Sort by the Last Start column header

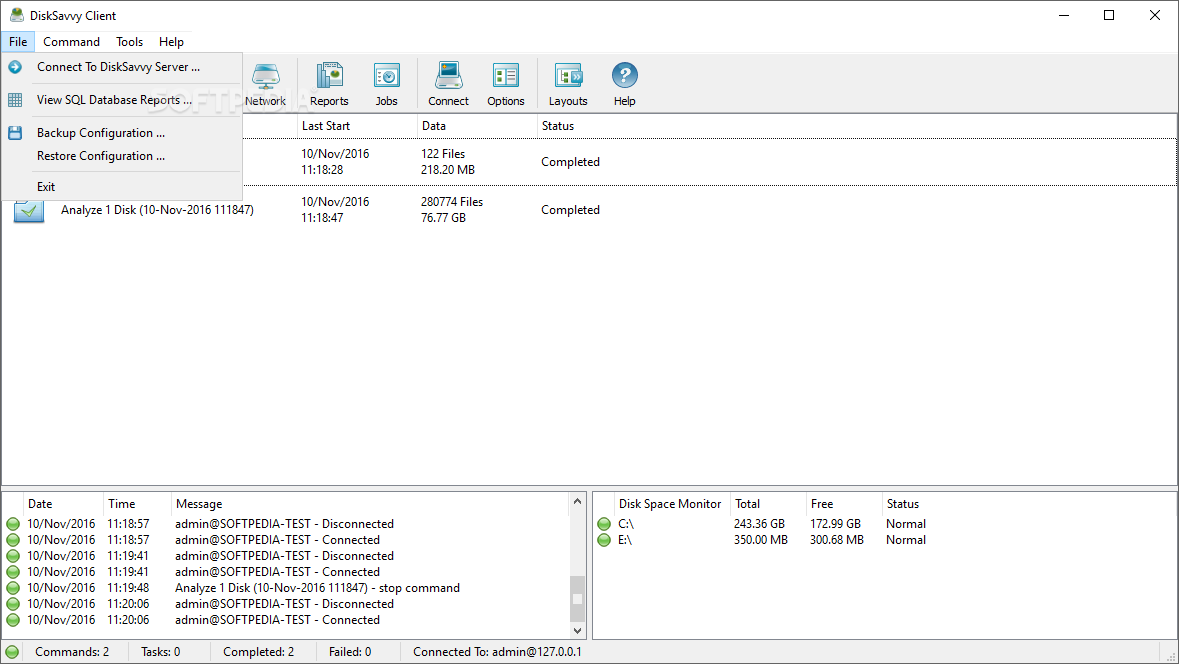pyautogui.click(x=357, y=126)
